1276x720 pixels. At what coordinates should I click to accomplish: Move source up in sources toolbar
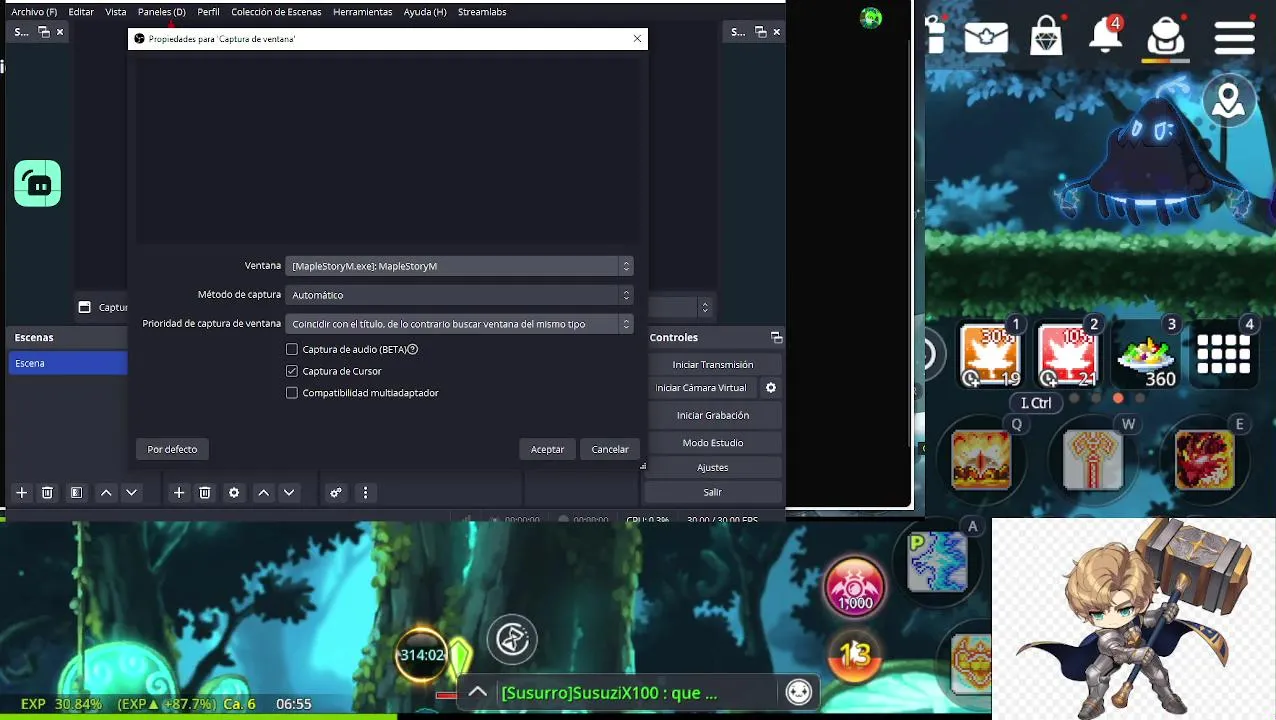pos(263,493)
